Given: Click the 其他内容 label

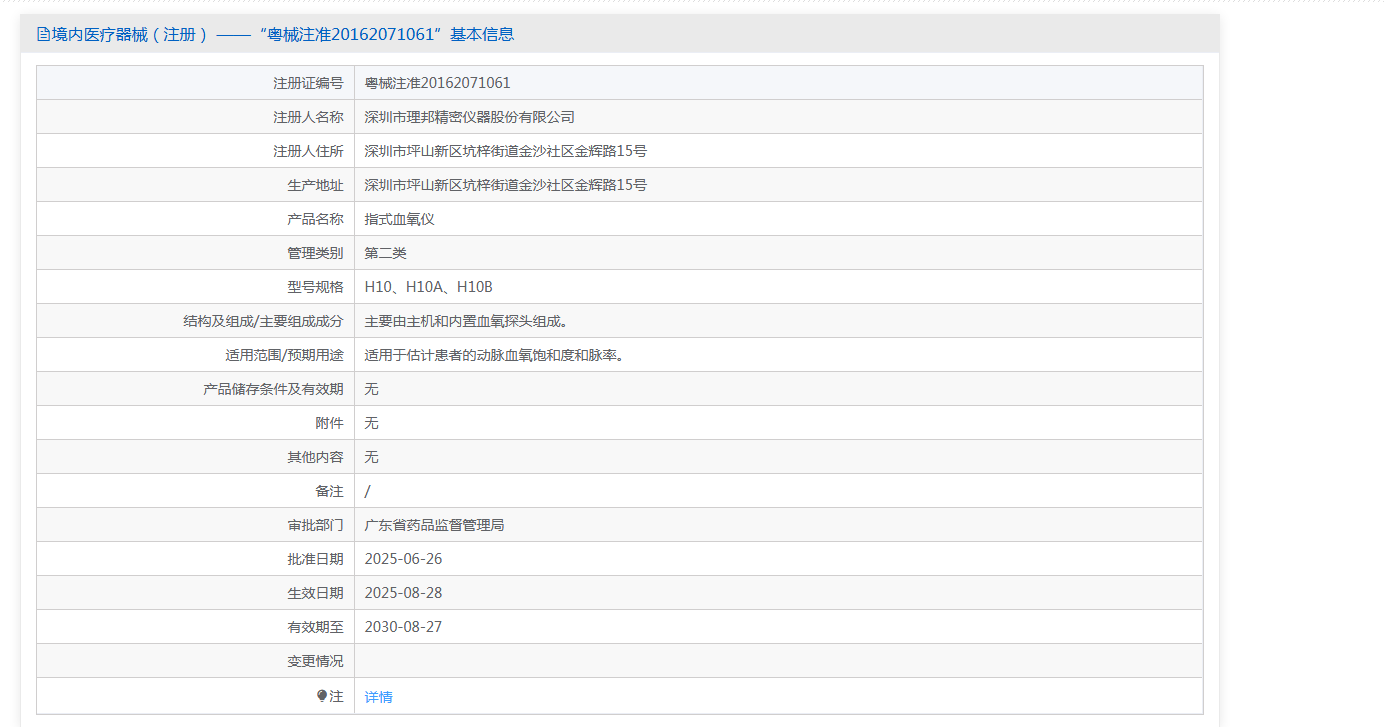Looking at the screenshot, I should pyautogui.click(x=316, y=457).
